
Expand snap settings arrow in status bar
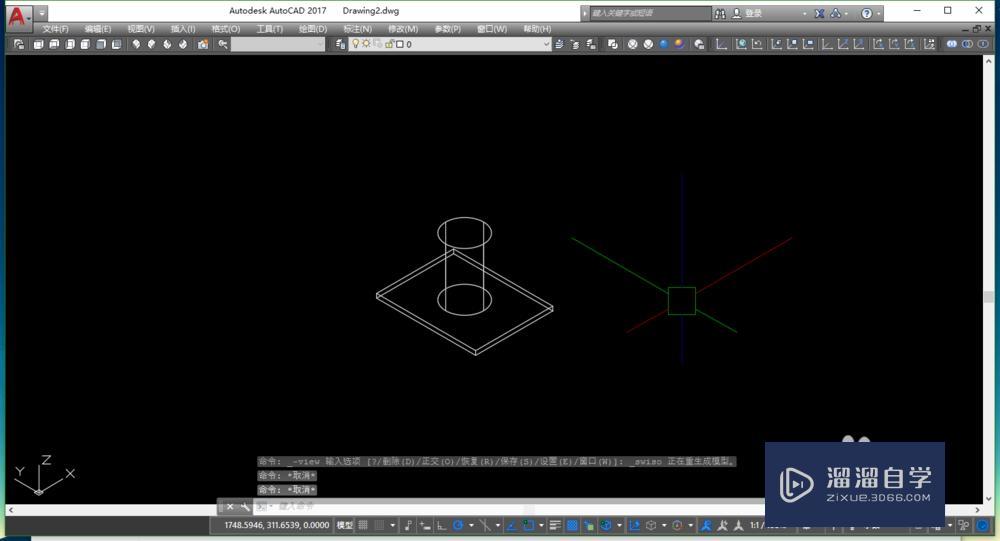[x=393, y=526]
